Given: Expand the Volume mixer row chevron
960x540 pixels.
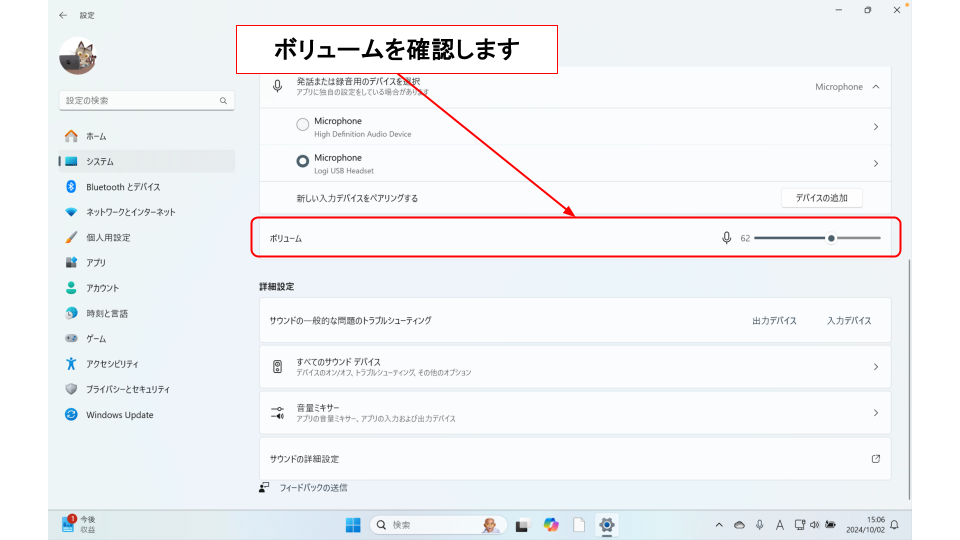Looking at the screenshot, I should coord(876,413).
